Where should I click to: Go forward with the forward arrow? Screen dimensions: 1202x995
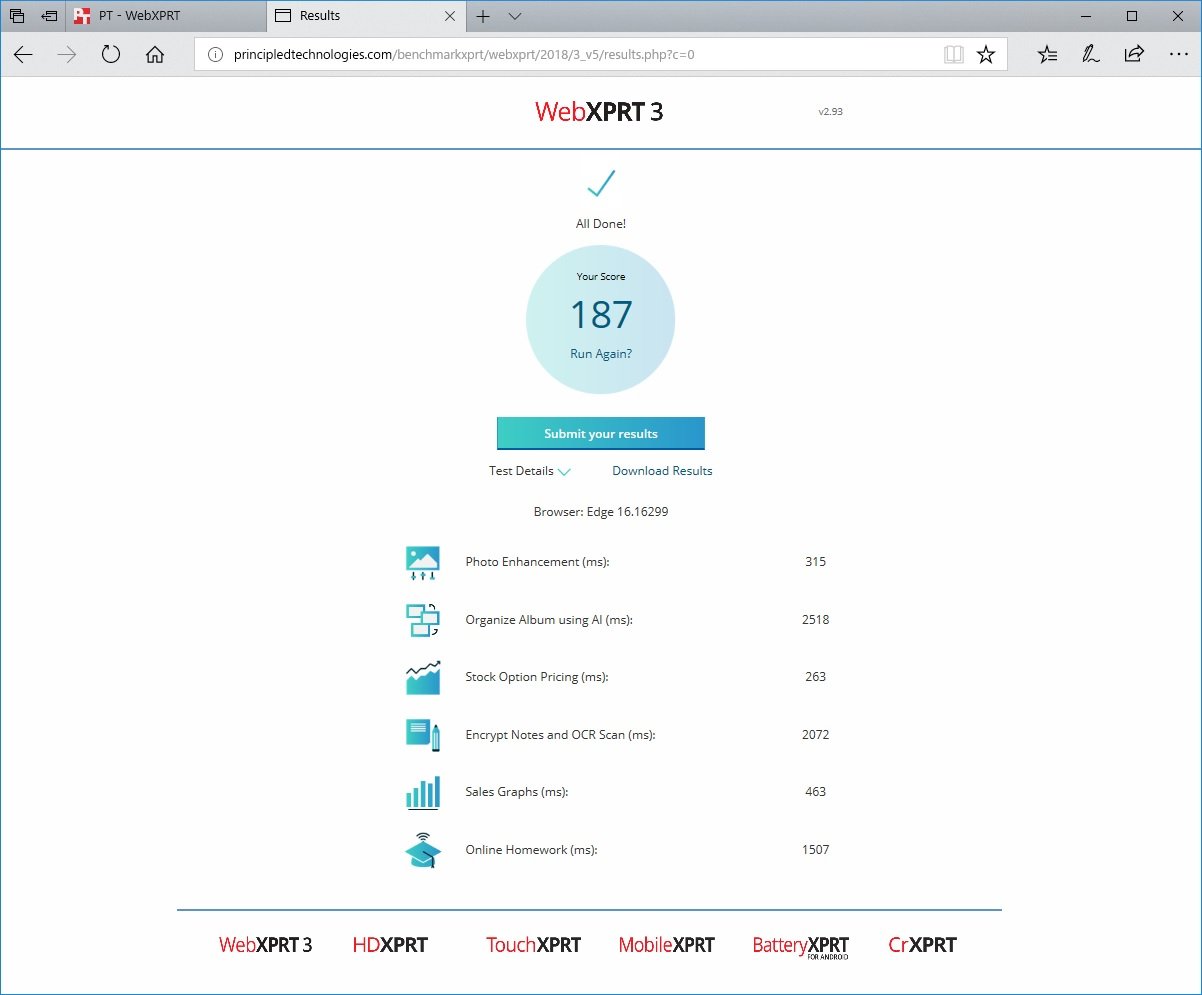click(67, 55)
